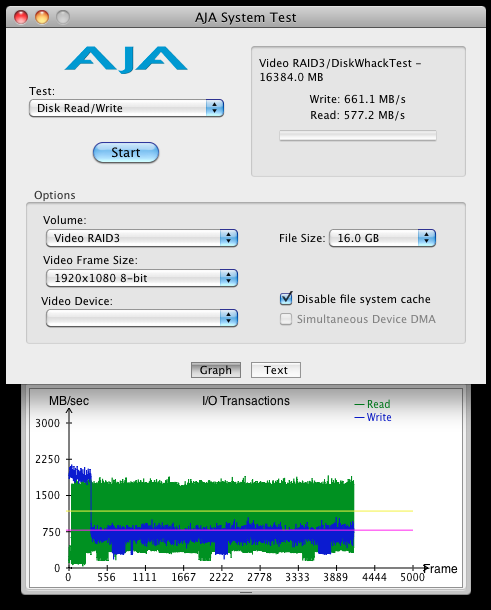This screenshot has height=610, width=491.
Task: Minimize the AJA System Test window
Action: tap(42, 17)
